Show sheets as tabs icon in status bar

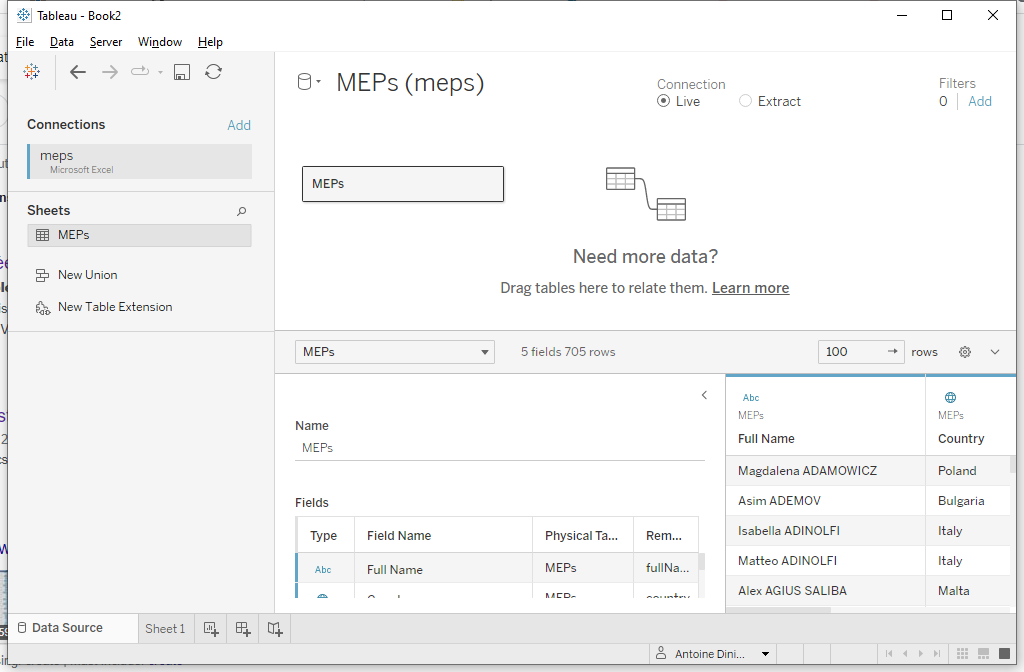tap(1004, 654)
